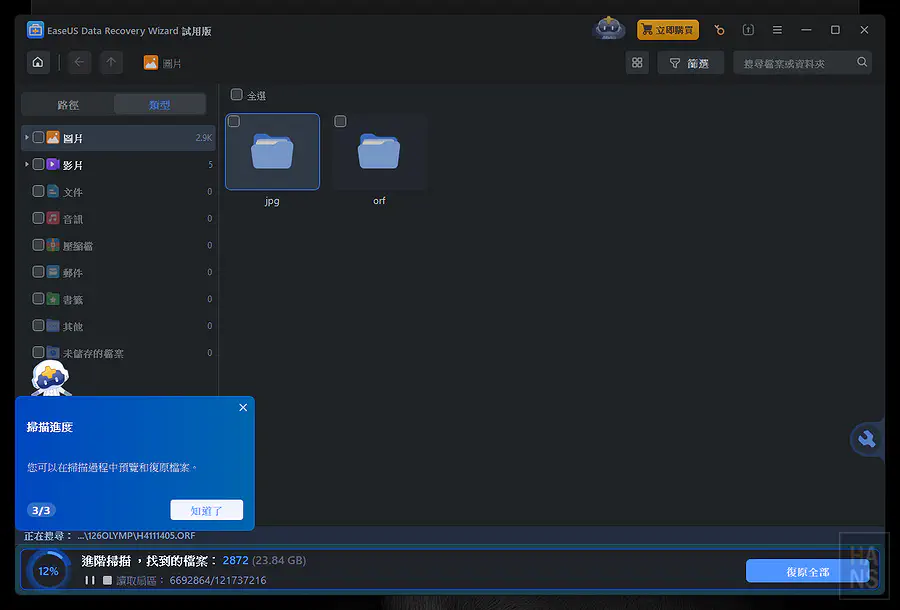Open the hamburger menu icon
Viewport: 900px width, 610px height.
[x=777, y=30]
